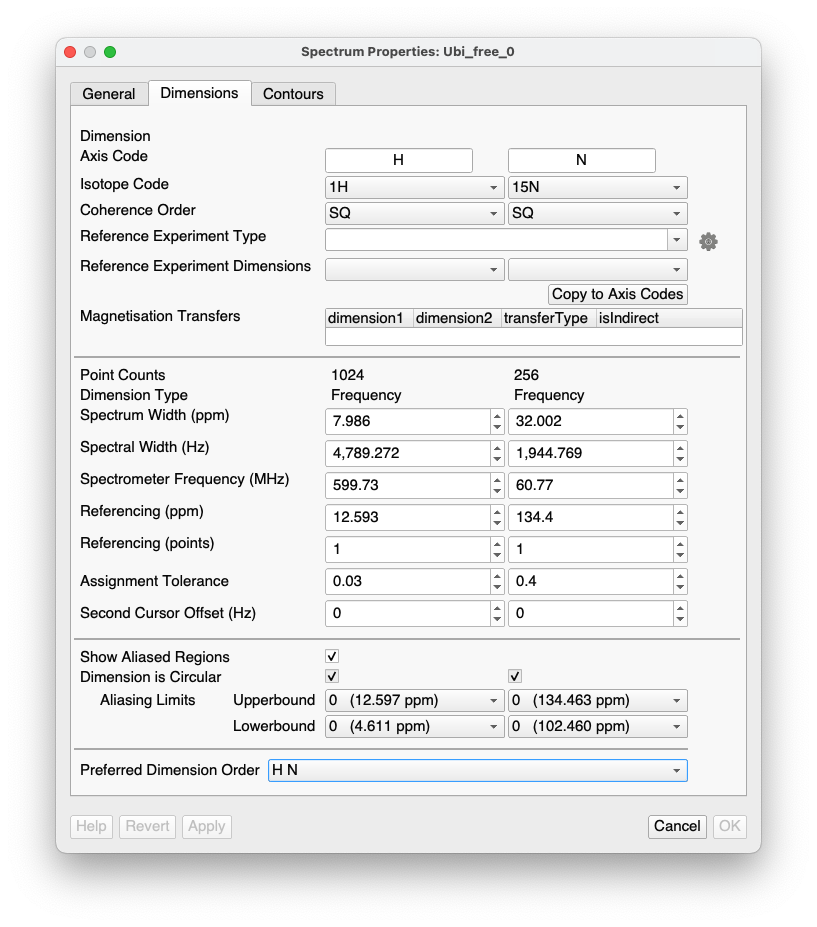Click the gear icon beside Reference Experiment Type
This screenshot has height=927, width=817.
pyautogui.click(x=708, y=241)
